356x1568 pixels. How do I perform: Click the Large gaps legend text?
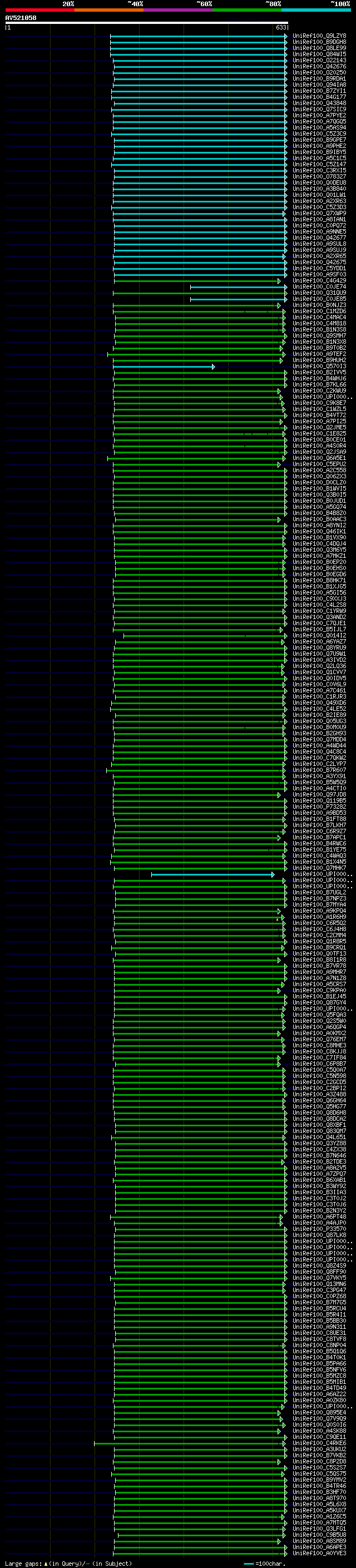pos(68,1563)
